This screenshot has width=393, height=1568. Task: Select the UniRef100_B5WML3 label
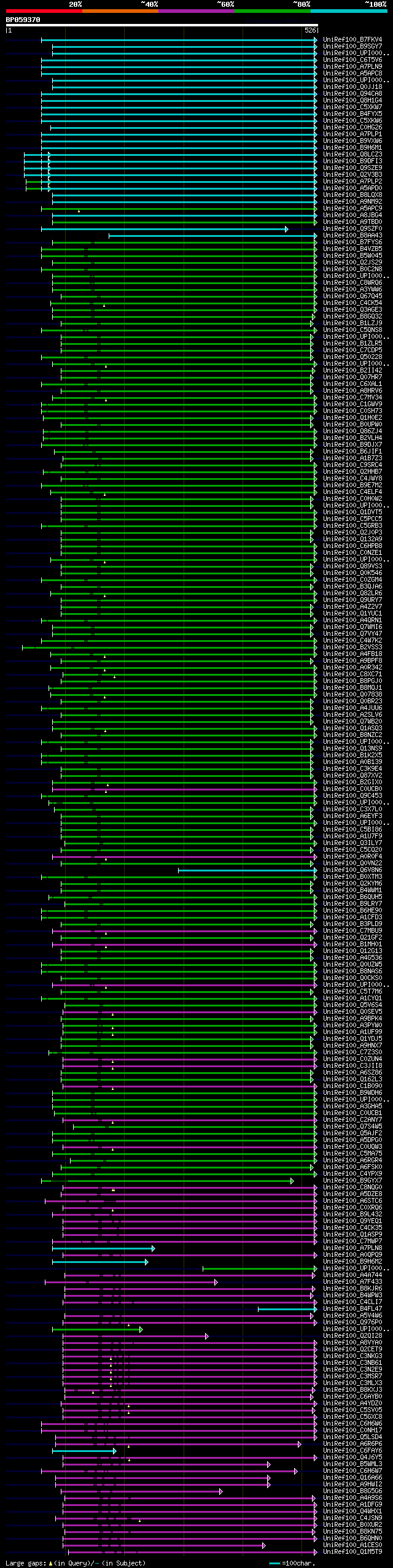[352, 1464]
